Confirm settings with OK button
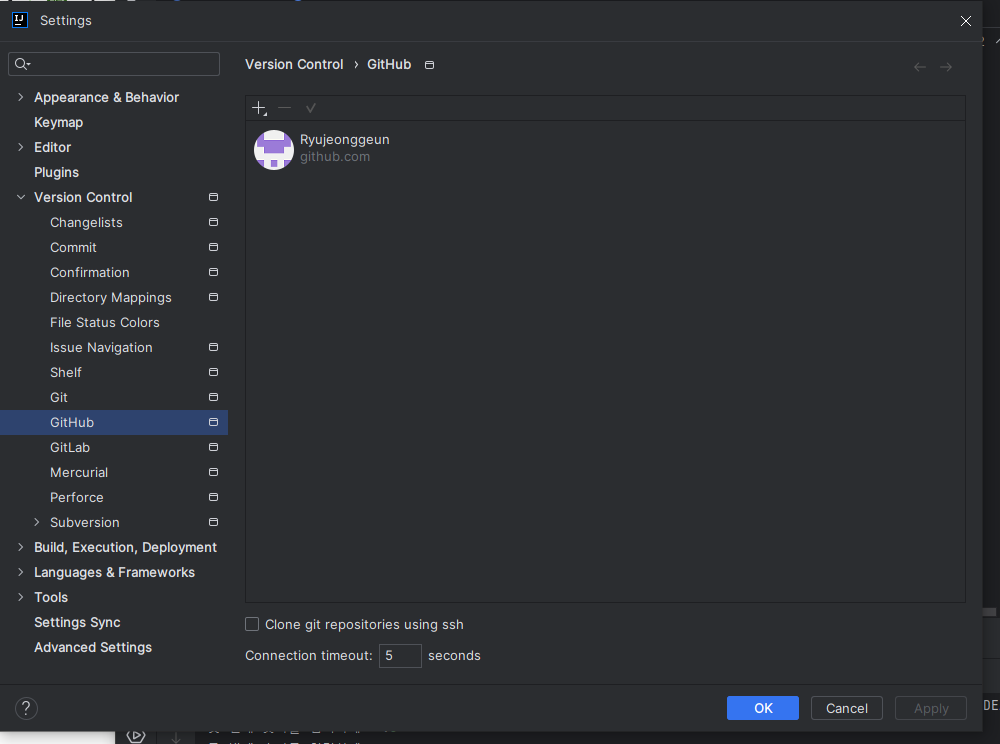The width and height of the screenshot is (1000, 744). click(763, 708)
